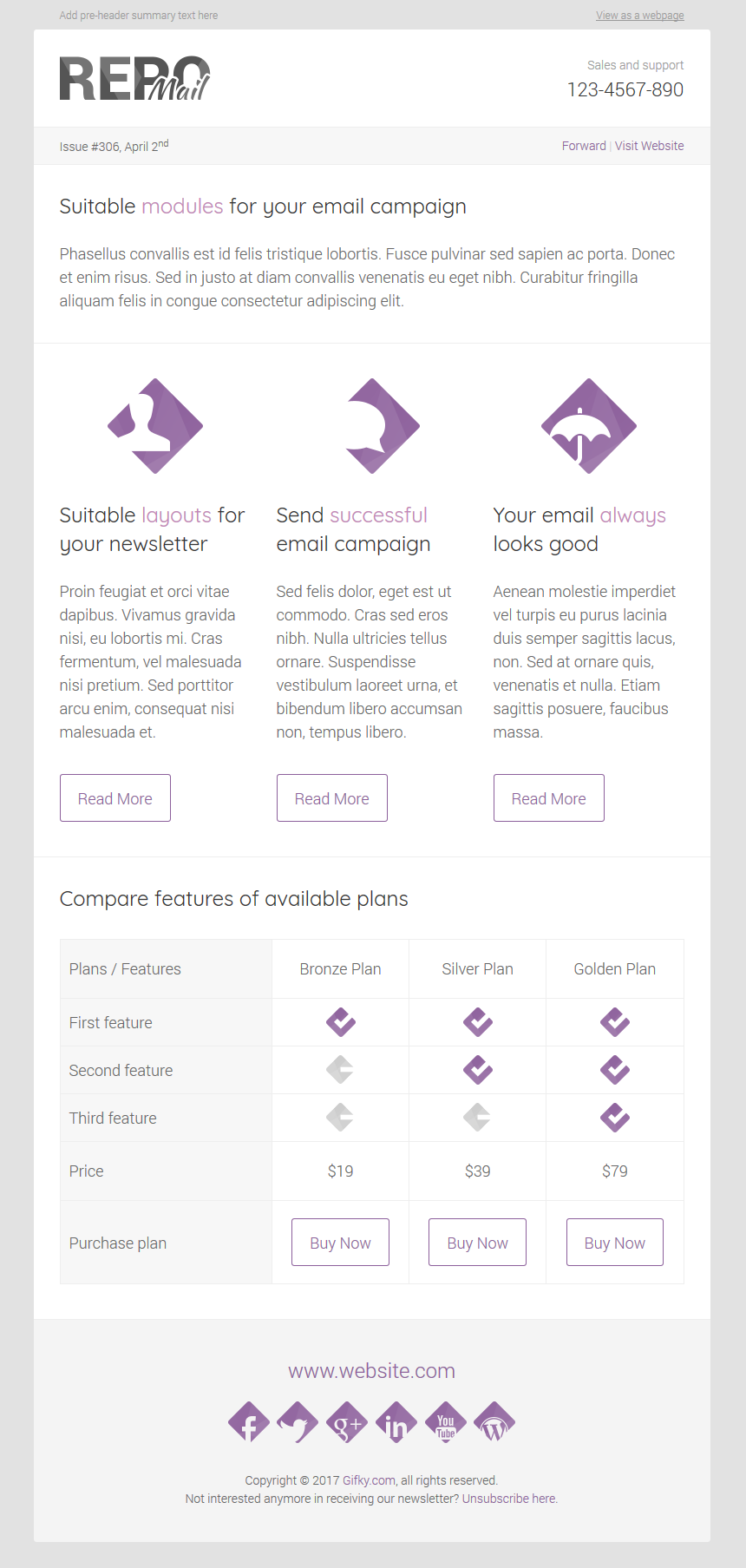Click the Forward link

(x=584, y=146)
